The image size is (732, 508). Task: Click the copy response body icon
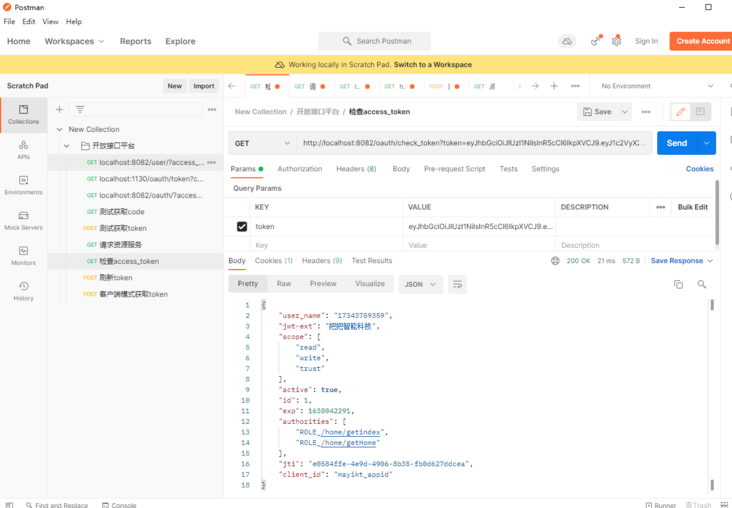(678, 284)
